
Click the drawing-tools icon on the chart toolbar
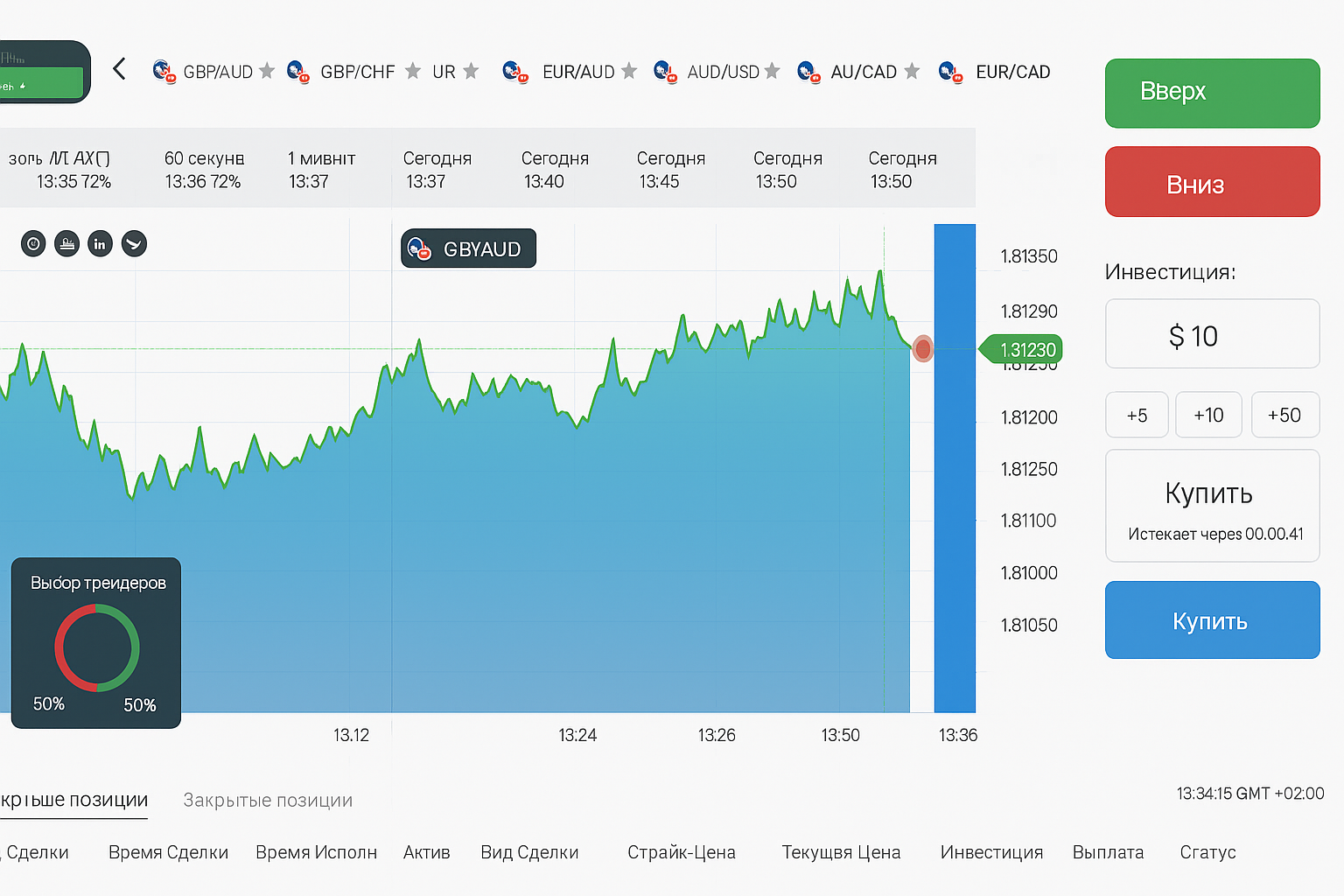(x=134, y=244)
